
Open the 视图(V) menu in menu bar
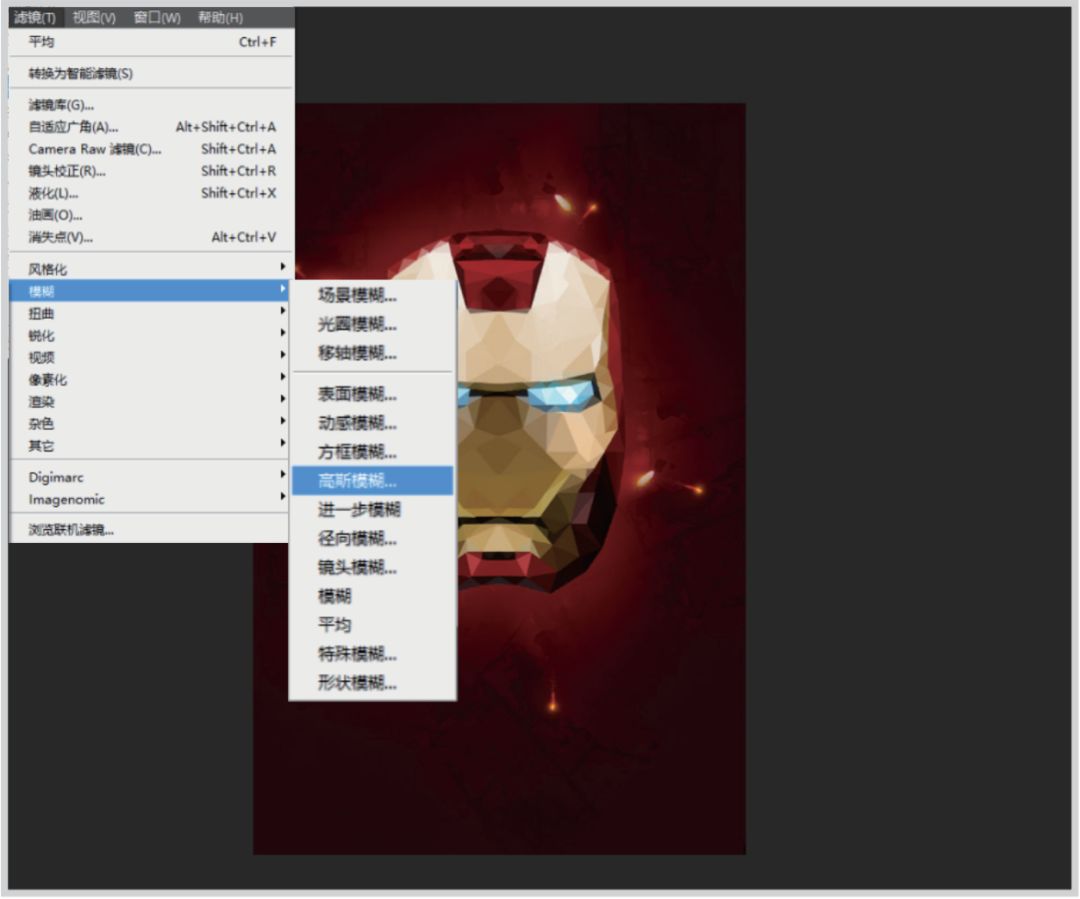(94, 18)
